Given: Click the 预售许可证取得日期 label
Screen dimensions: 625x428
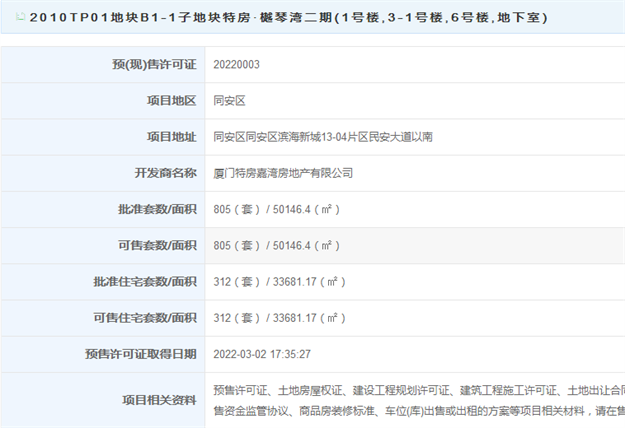Looking at the screenshot, I should (141, 354).
